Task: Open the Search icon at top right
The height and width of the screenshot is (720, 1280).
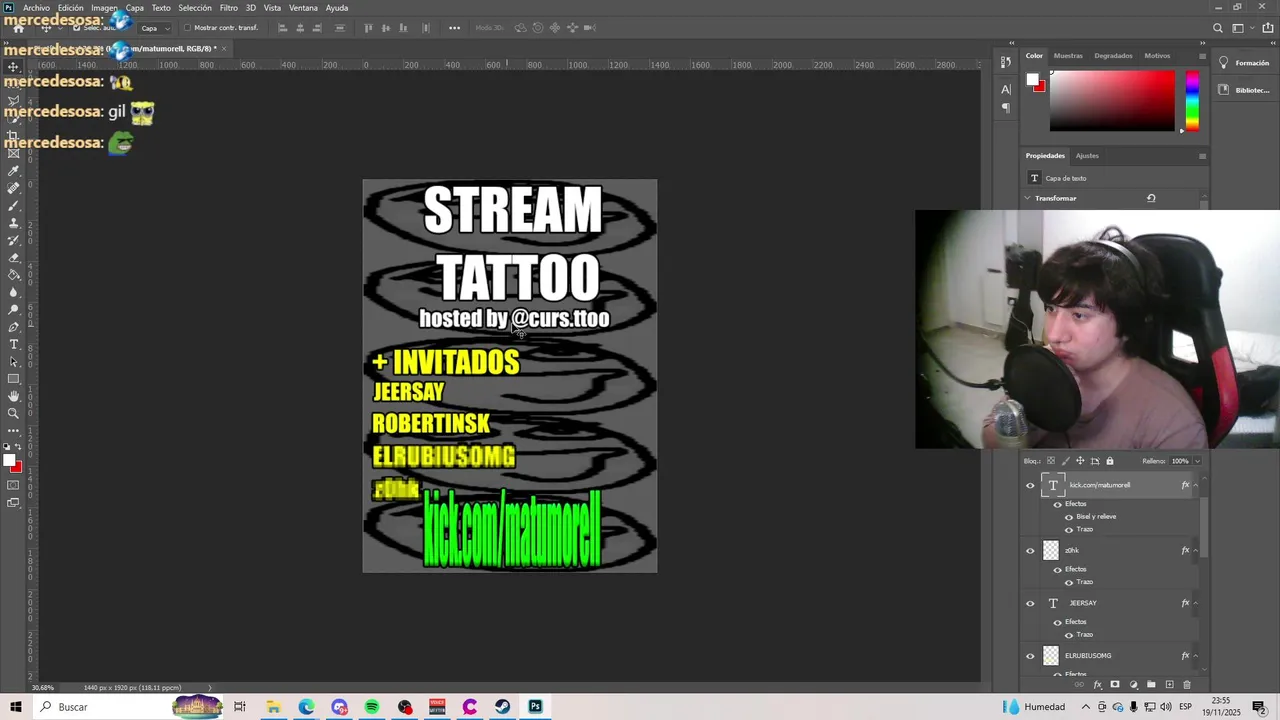Action: [1217, 28]
